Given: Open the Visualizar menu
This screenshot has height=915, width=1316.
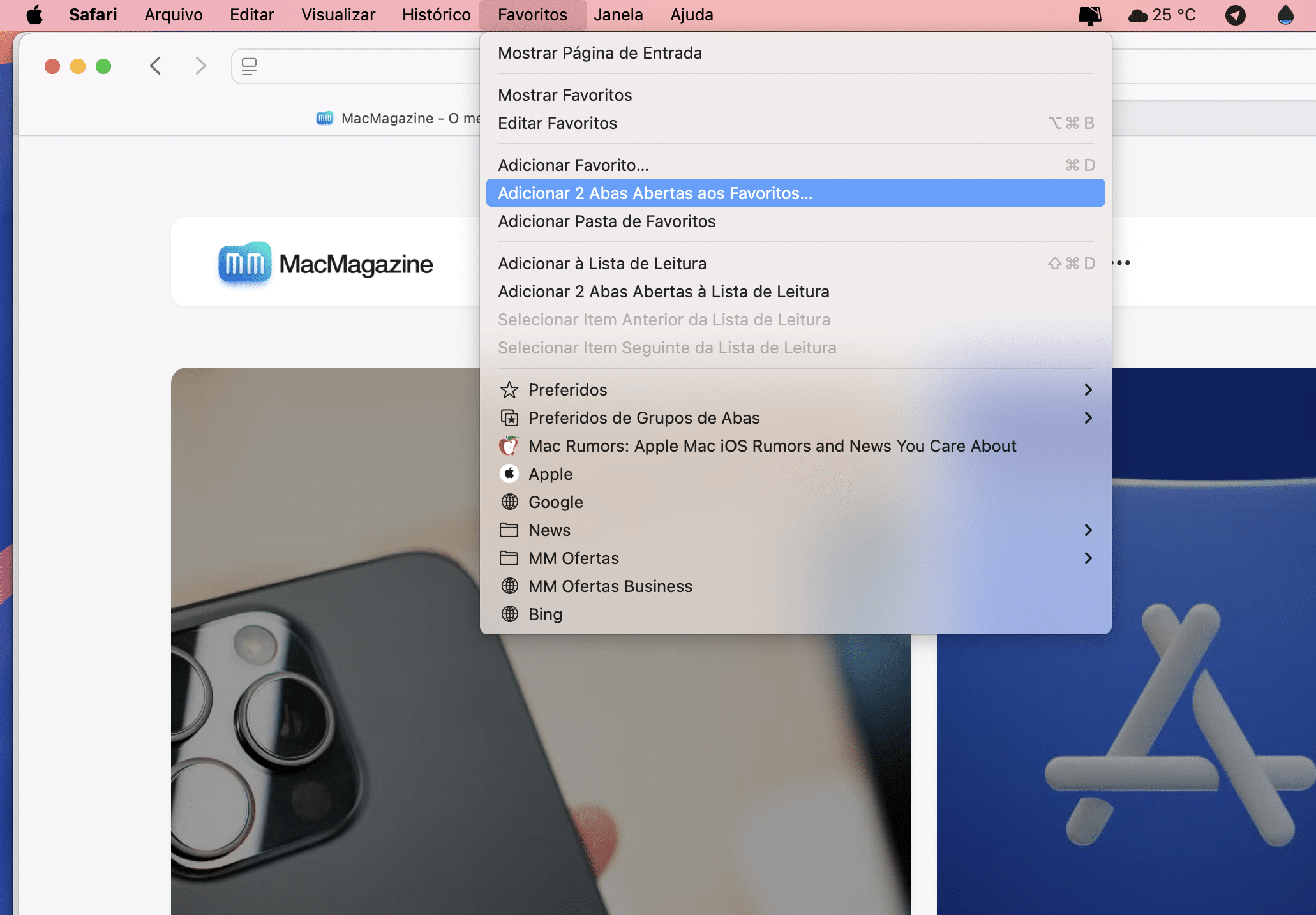Looking at the screenshot, I should pos(338,15).
